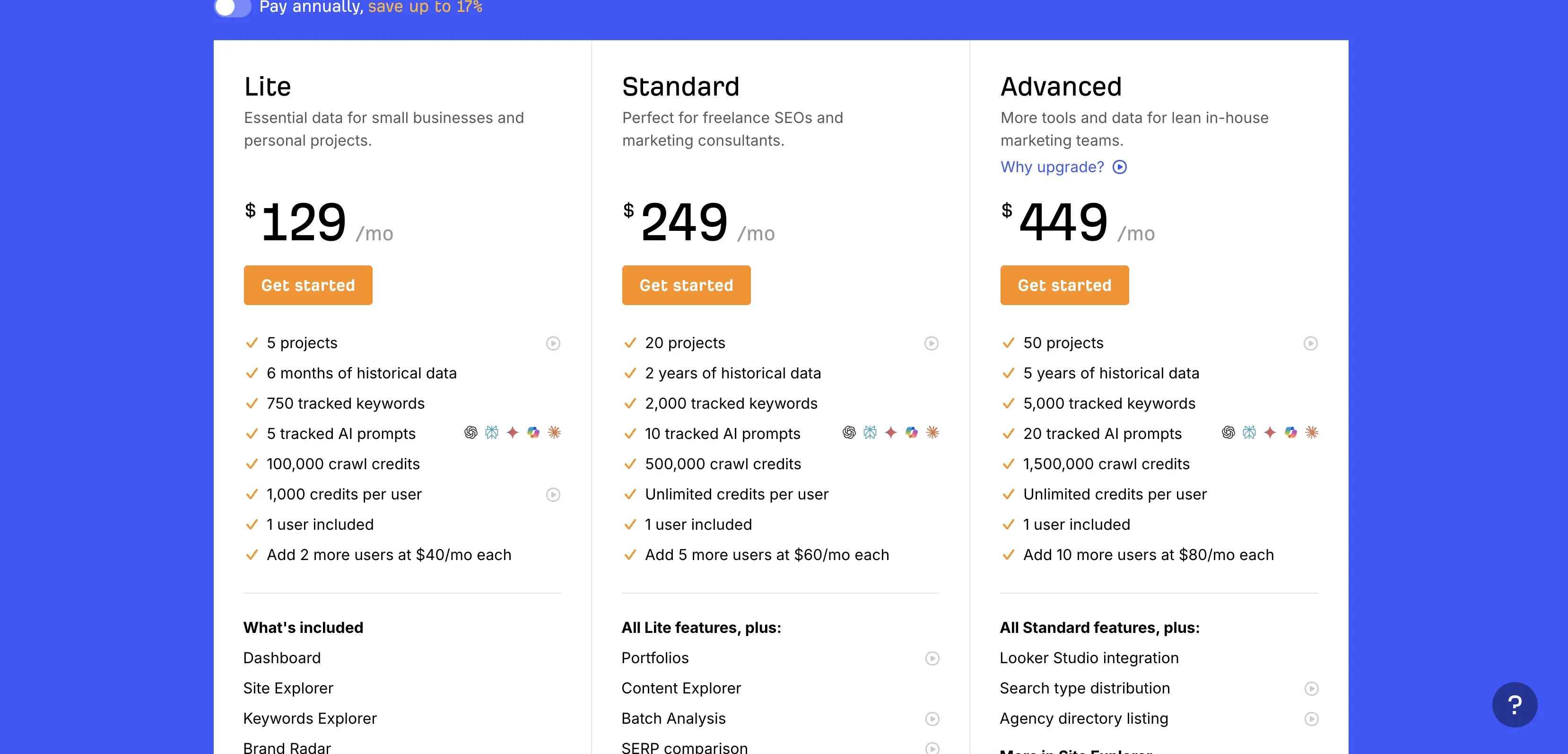Image resolution: width=1568 pixels, height=754 pixels.
Task: Play the Search type distribution video
Action: point(1311,688)
